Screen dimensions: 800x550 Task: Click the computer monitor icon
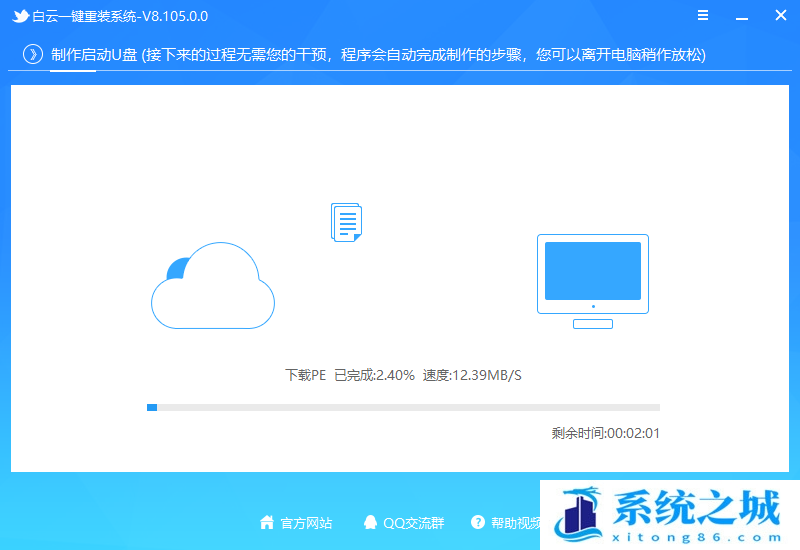click(593, 281)
